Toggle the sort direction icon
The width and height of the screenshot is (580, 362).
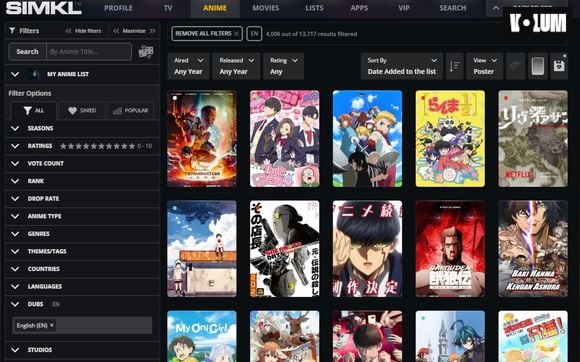pyautogui.click(x=454, y=66)
